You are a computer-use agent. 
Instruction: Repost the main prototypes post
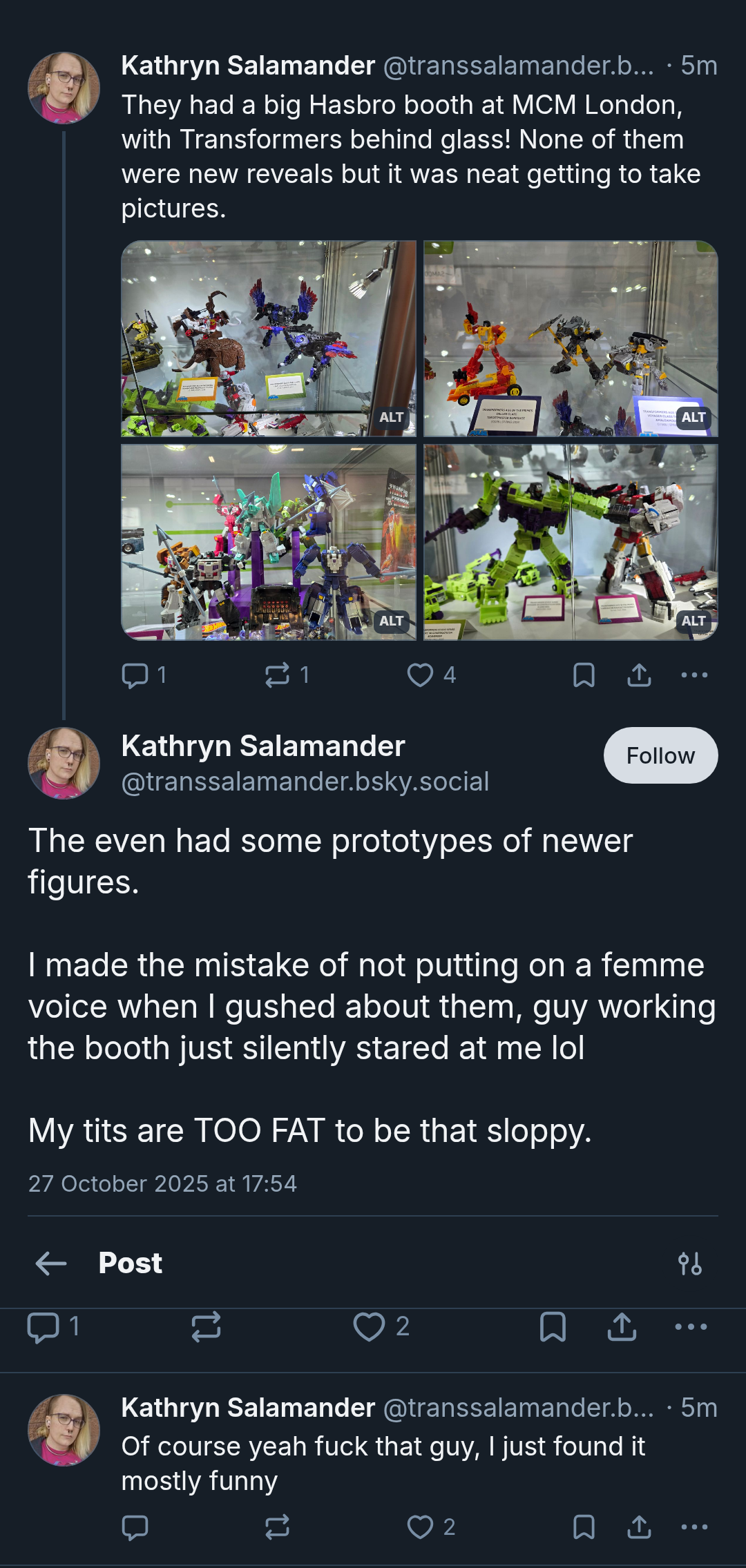pyautogui.click(x=206, y=1327)
